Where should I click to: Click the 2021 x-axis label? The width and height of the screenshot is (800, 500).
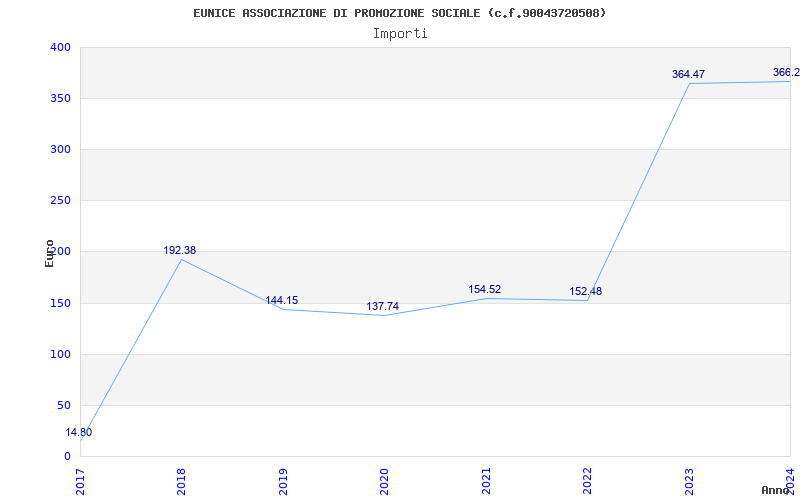click(486, 481)
